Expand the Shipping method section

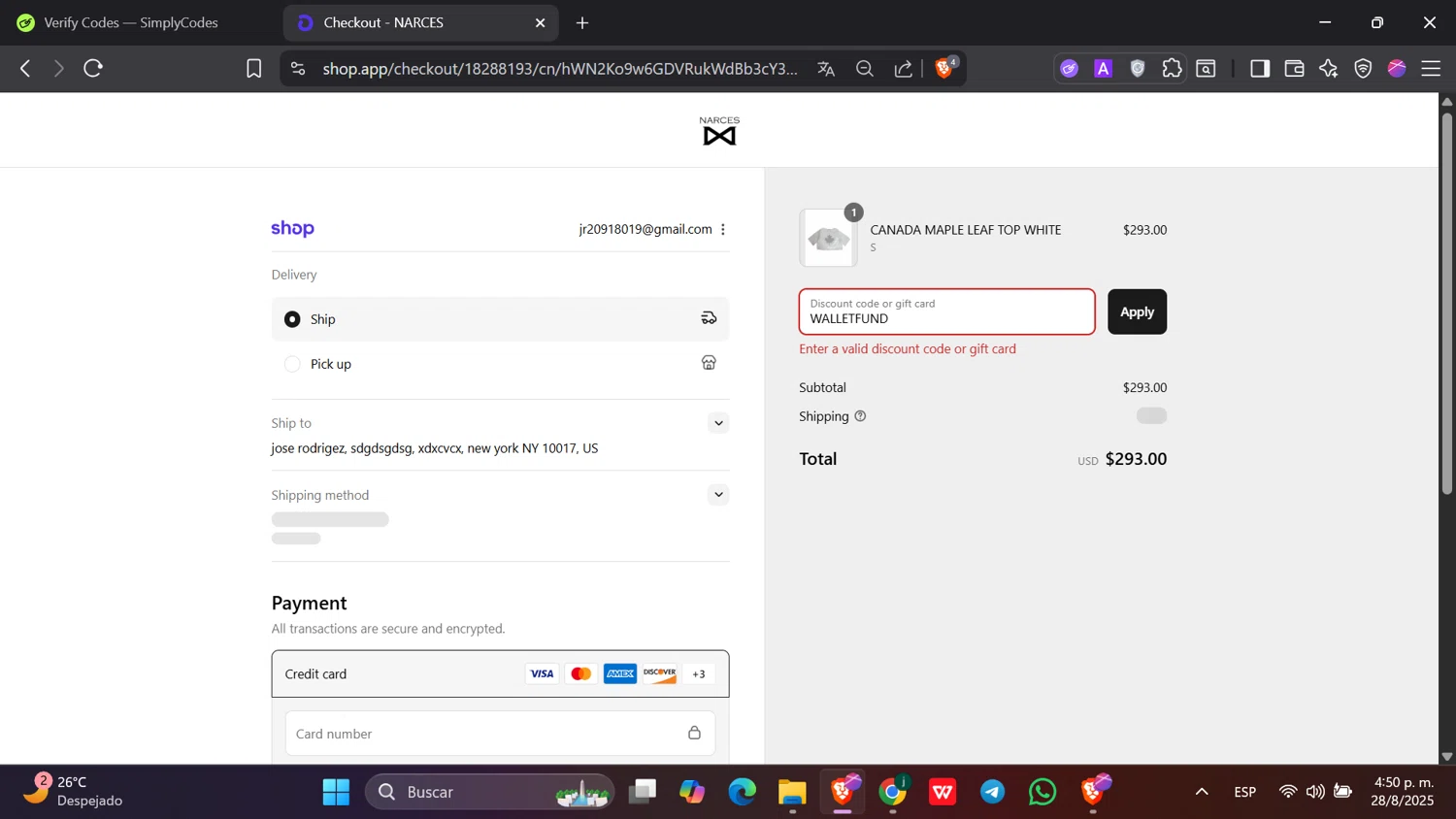[x=718, y=495]
